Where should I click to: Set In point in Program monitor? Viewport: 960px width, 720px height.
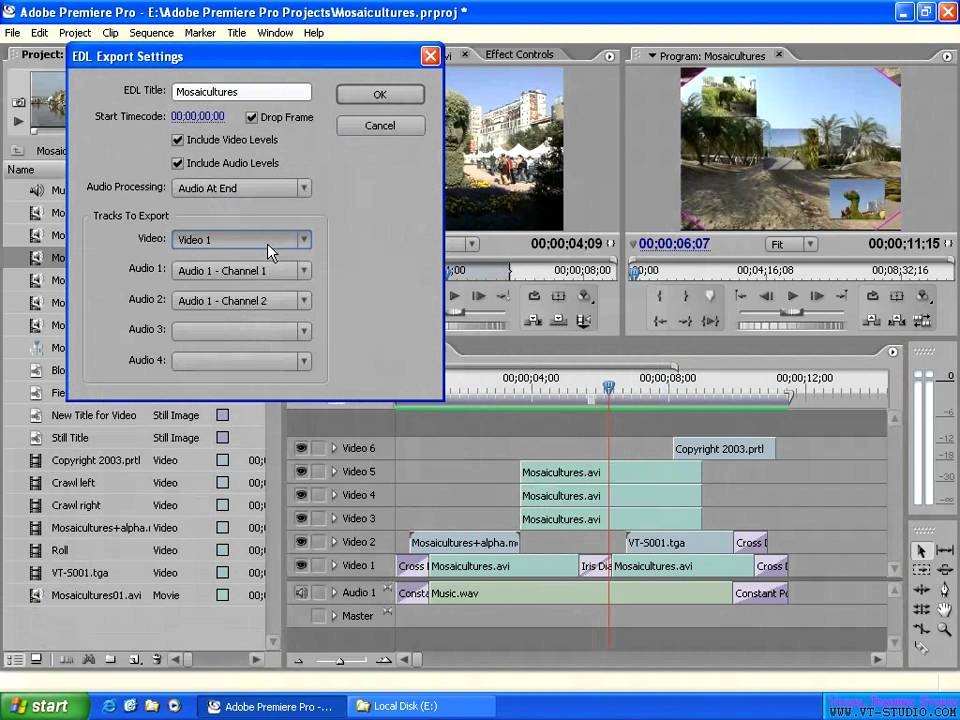coord(659,296)
